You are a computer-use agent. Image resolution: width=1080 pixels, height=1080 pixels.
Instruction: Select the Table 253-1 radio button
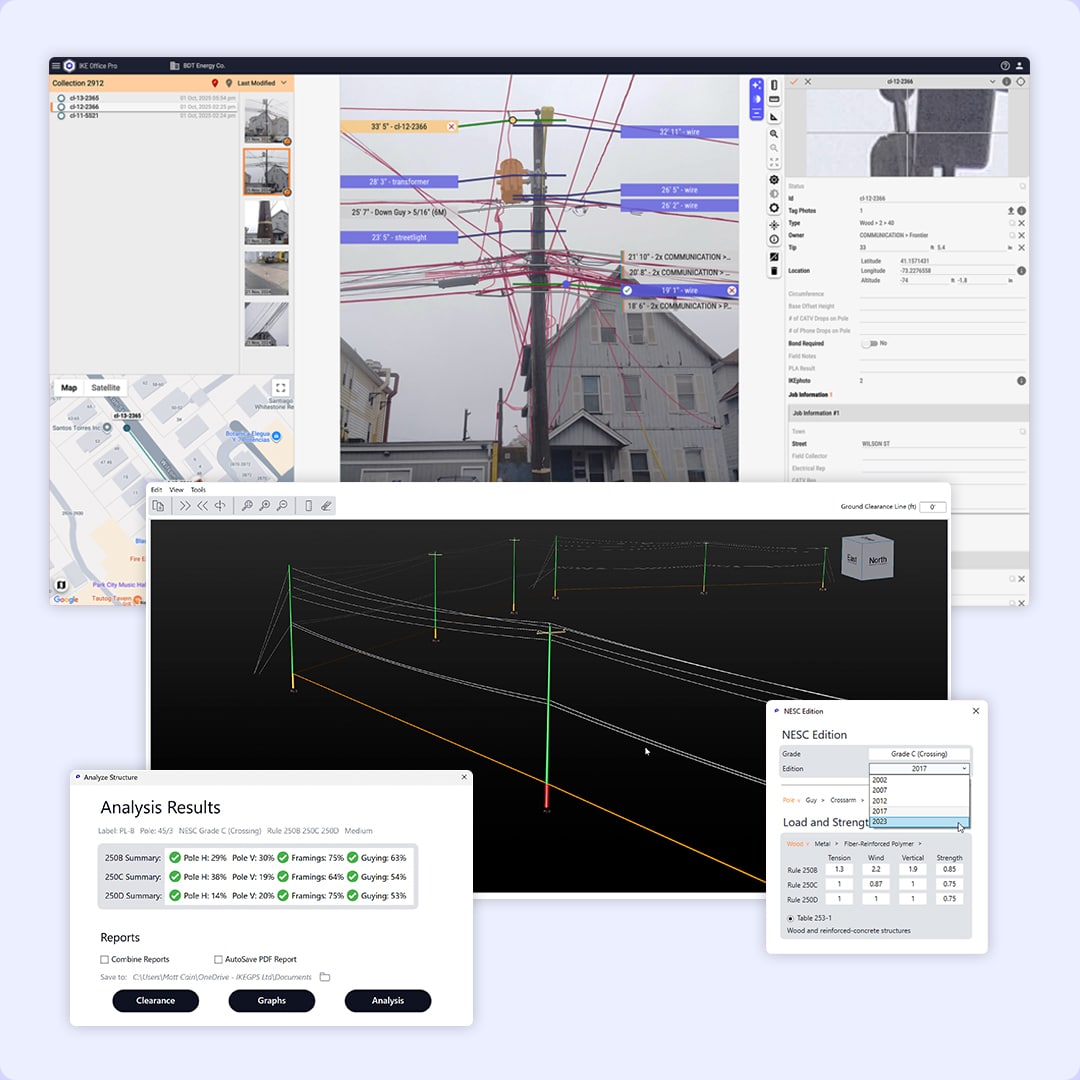pyautogui.click(x=790, y=918)
